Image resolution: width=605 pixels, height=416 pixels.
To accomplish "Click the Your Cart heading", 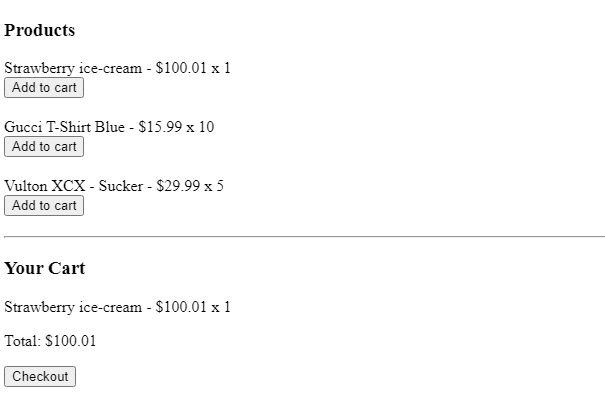I will (x=44, y=268).
